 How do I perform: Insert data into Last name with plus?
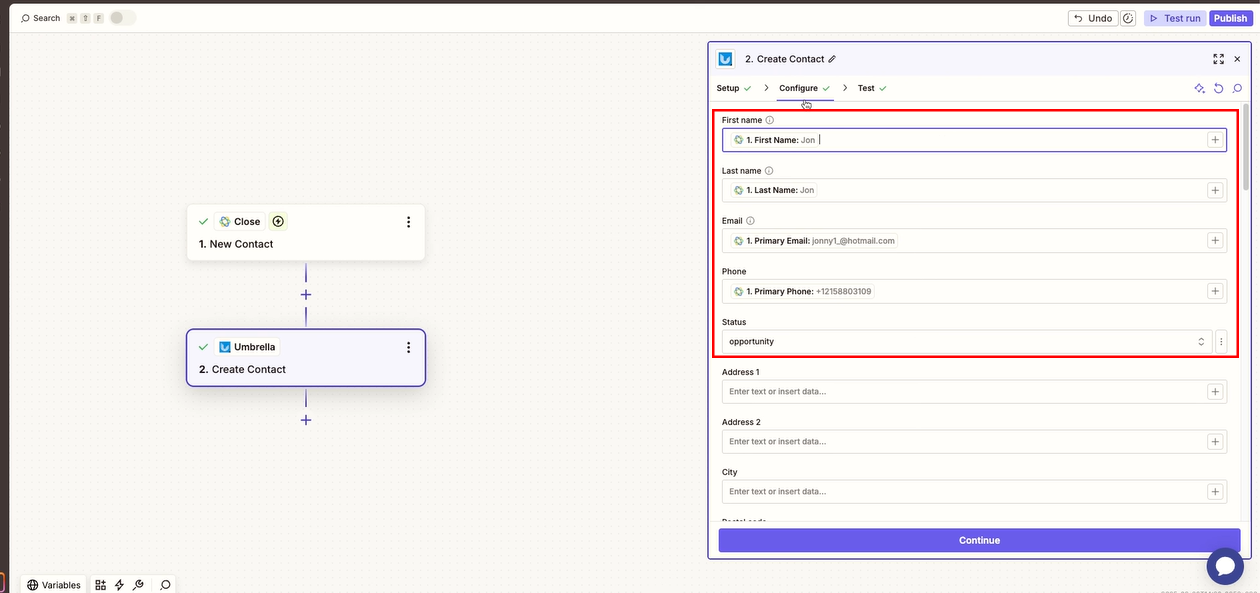click(x=1215, y=190)
